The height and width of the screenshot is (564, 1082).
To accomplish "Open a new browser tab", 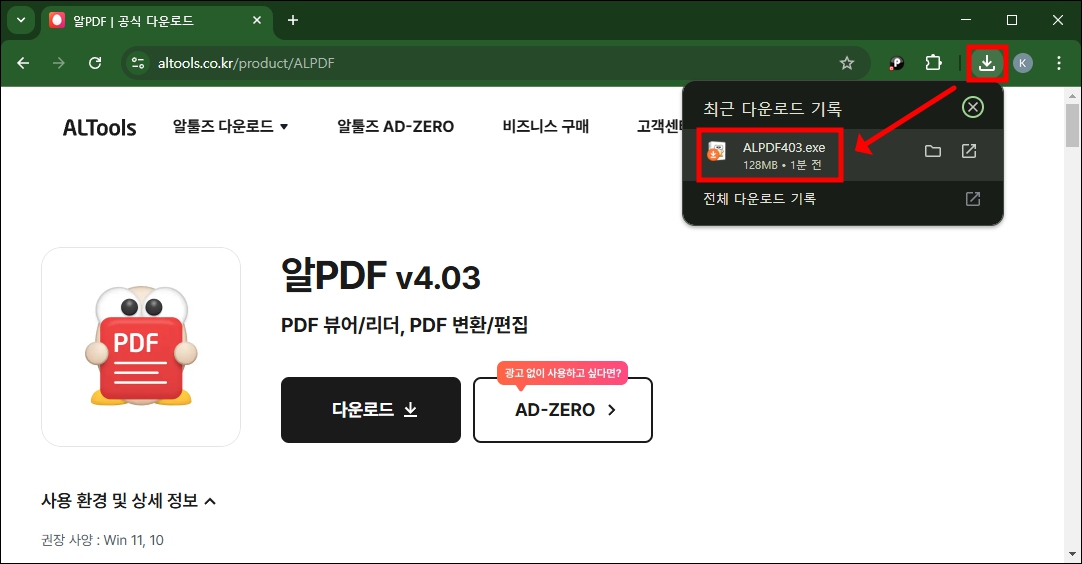I will pos(293,21).
